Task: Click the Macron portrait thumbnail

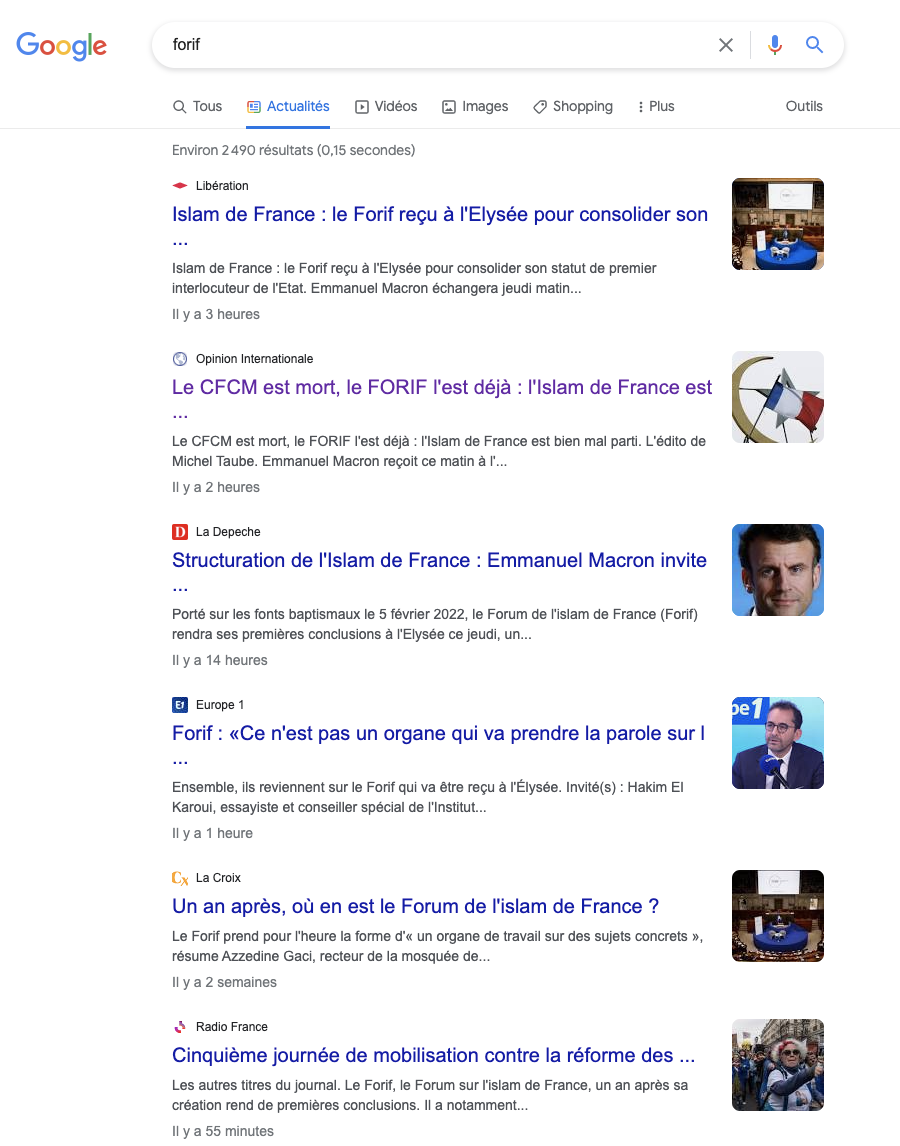Action: (x=778, y=570)
